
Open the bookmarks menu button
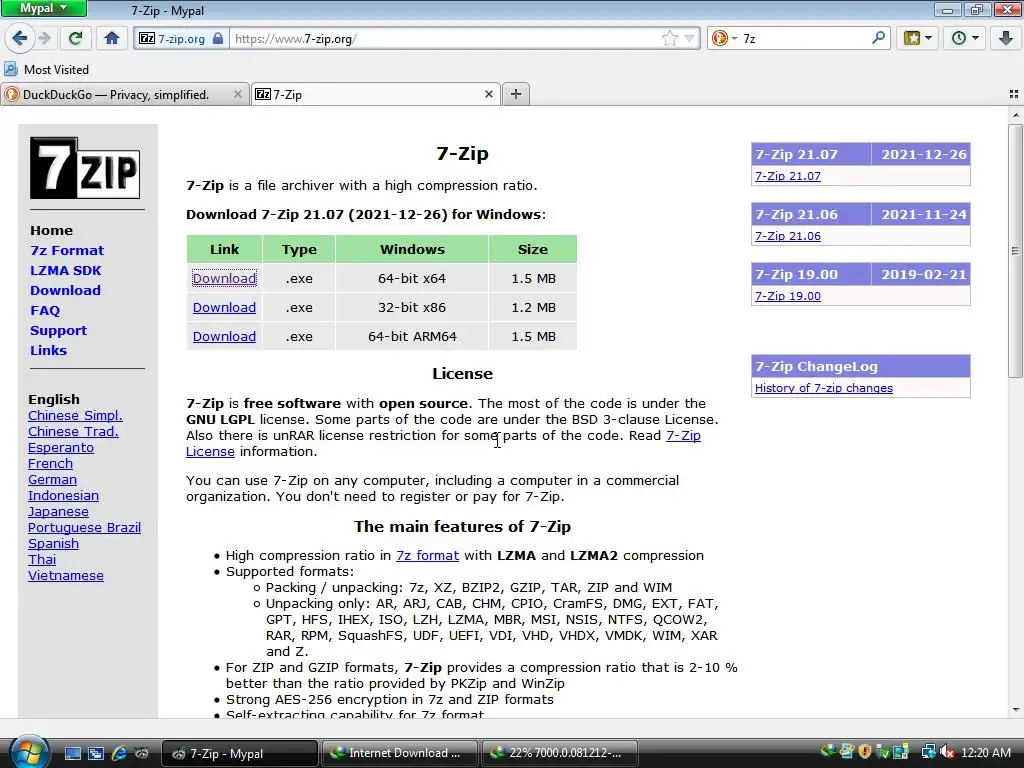pyautogui.click(x=917, y=39)
